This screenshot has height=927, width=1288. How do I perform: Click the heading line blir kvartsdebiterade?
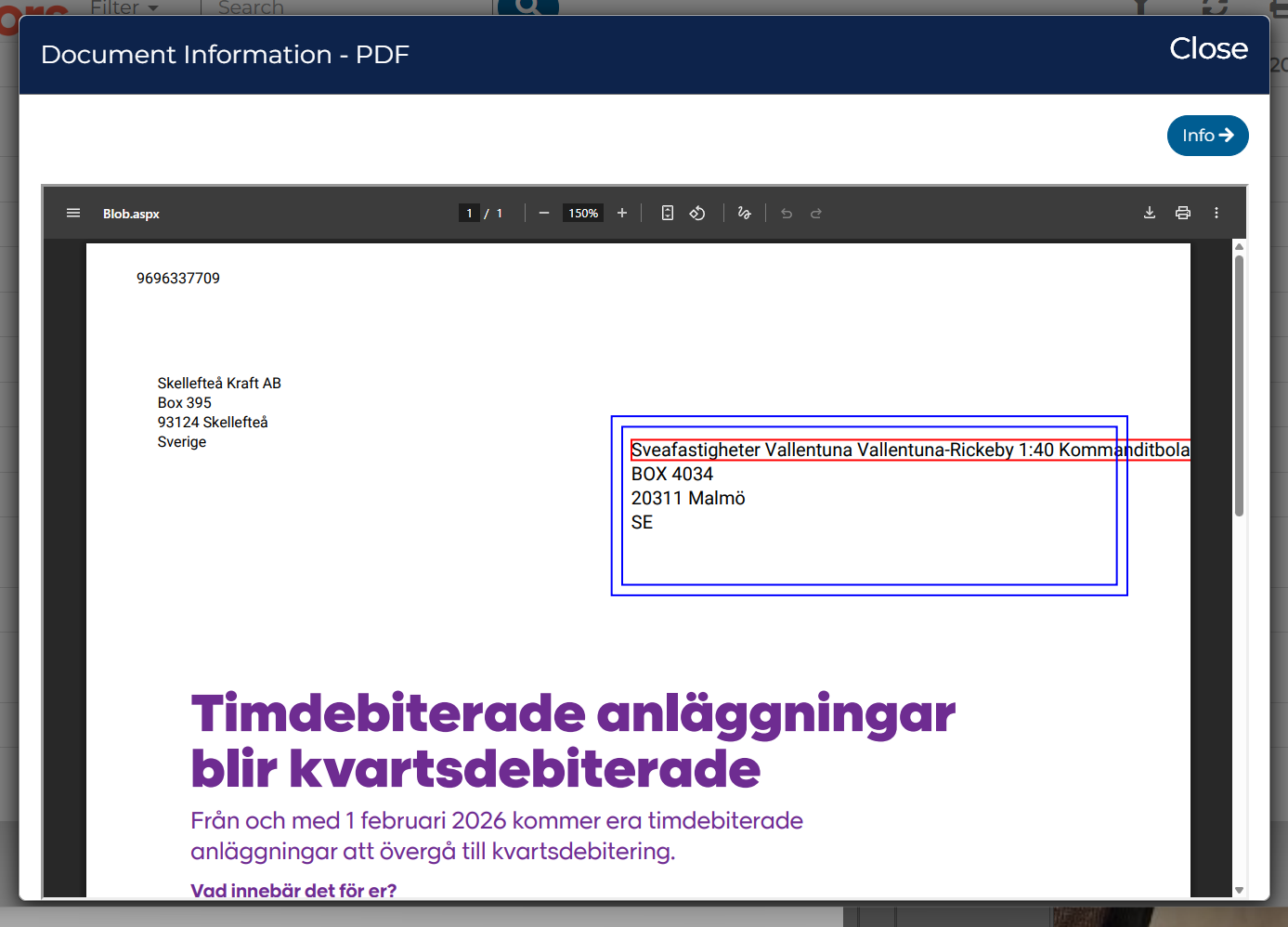tap(475, 769)
